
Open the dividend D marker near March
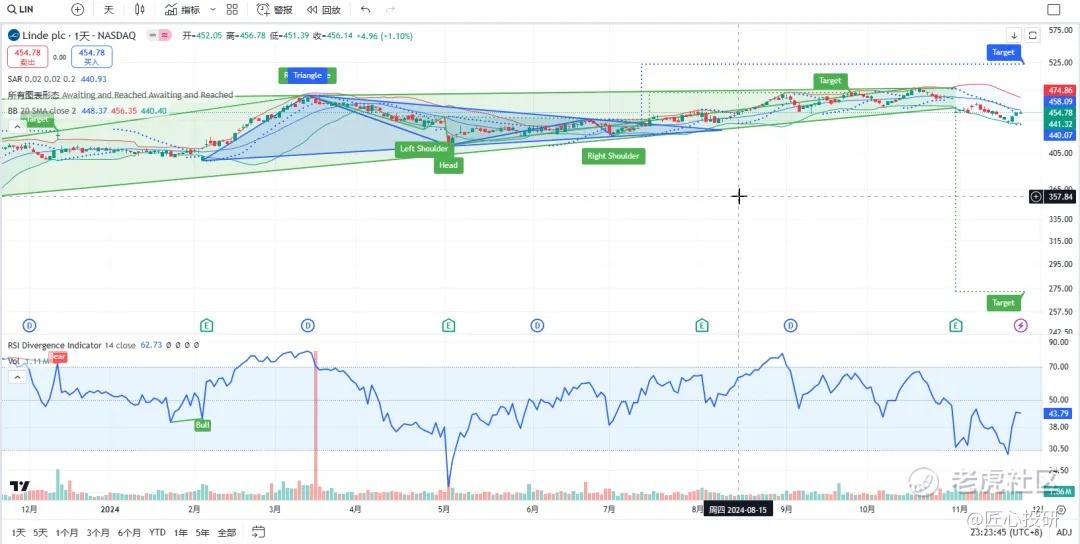point(308,326)
